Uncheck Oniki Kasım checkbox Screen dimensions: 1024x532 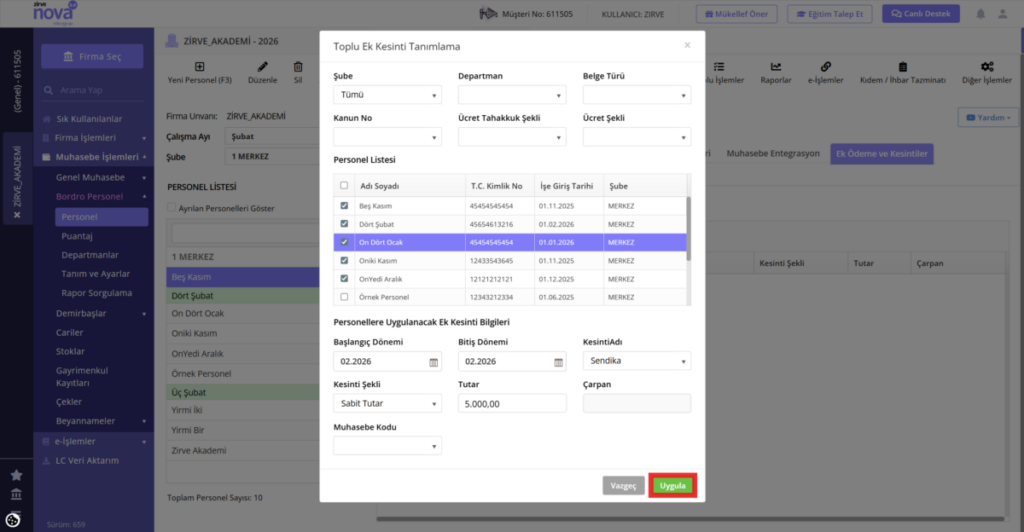[344, 260]
